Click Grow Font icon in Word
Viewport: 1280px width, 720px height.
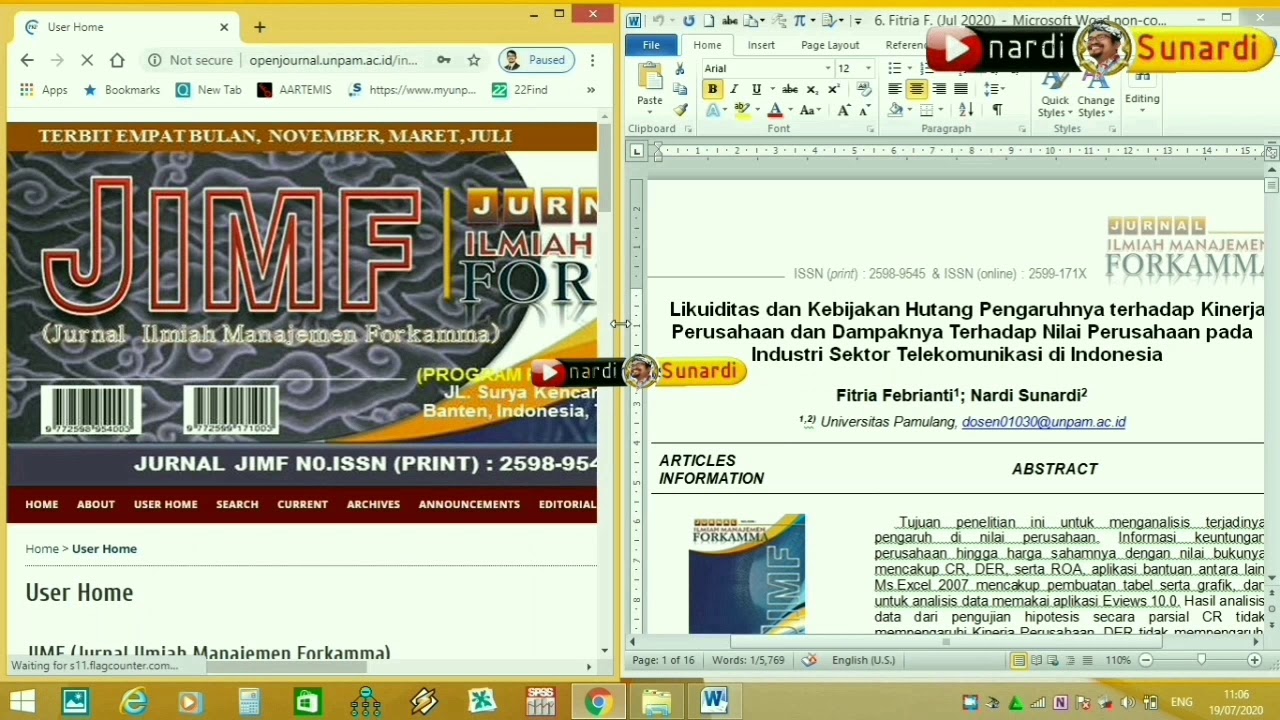coord(843,110)
